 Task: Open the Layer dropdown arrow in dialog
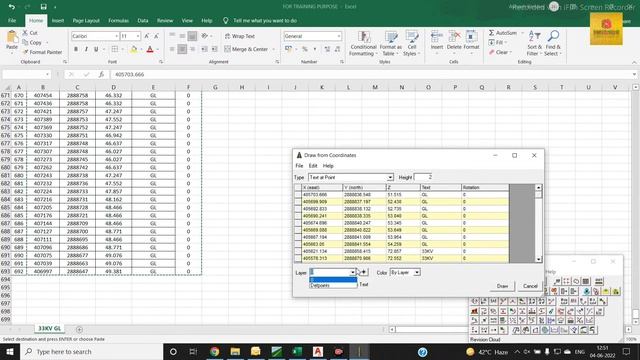click(x=353, y=272)
